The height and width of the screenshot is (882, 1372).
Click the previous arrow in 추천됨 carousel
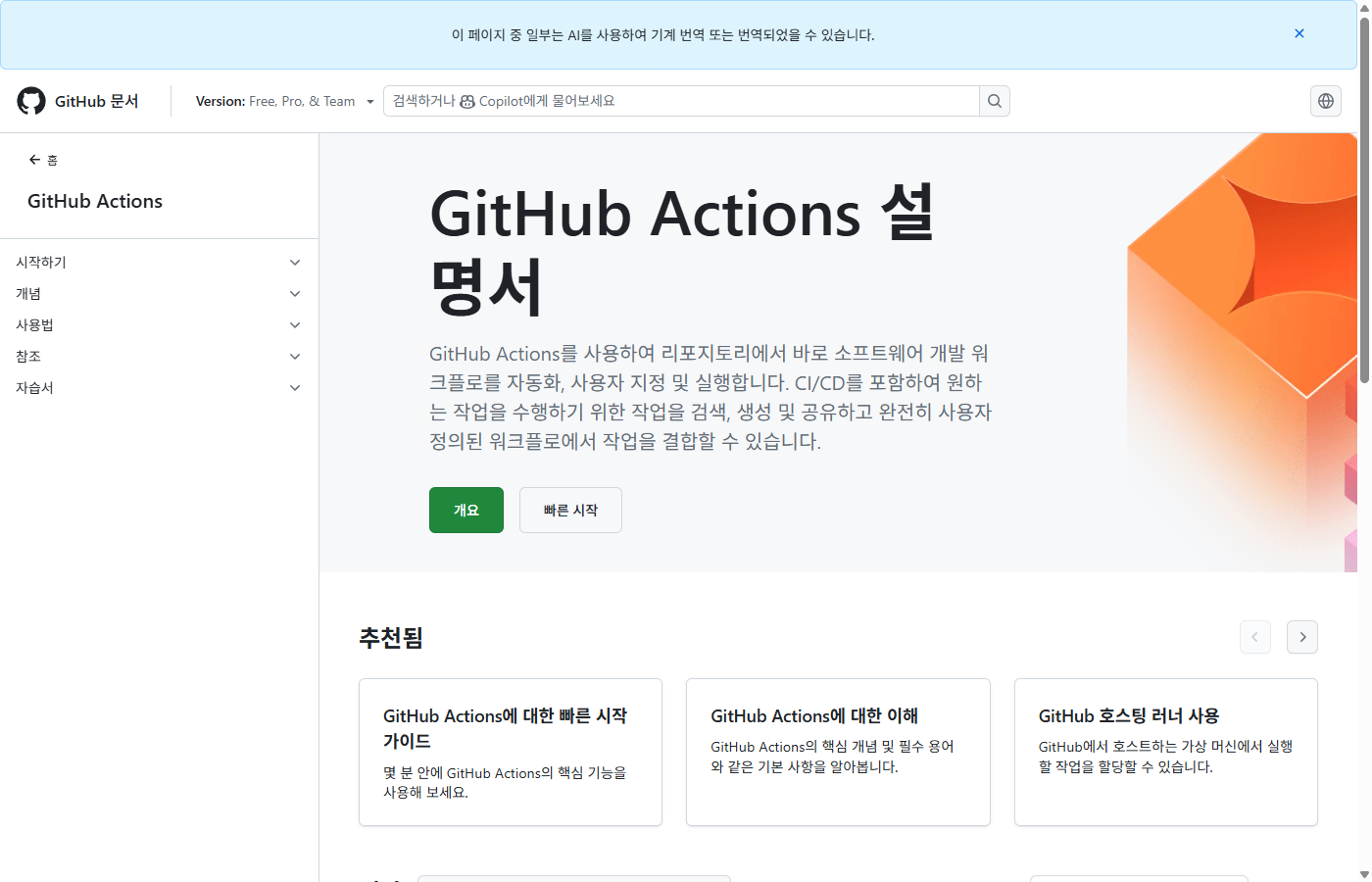tap(1255, 637)
